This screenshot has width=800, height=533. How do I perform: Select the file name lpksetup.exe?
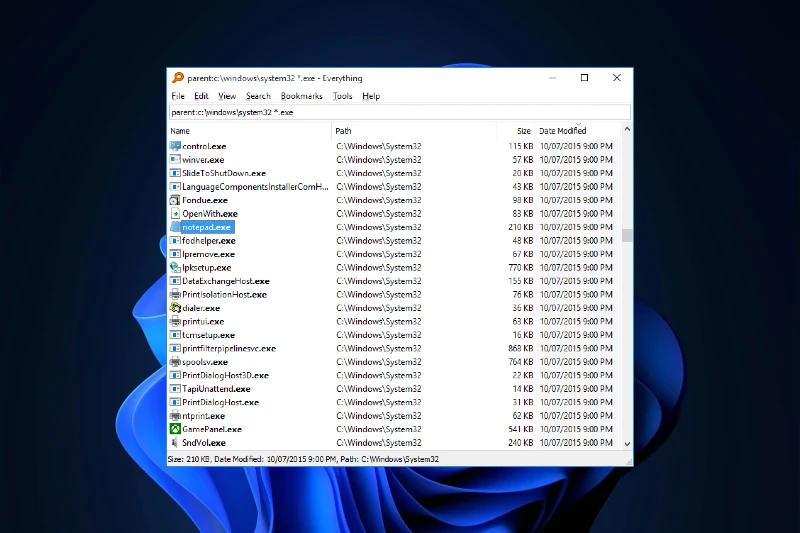(x=207, y=268)
